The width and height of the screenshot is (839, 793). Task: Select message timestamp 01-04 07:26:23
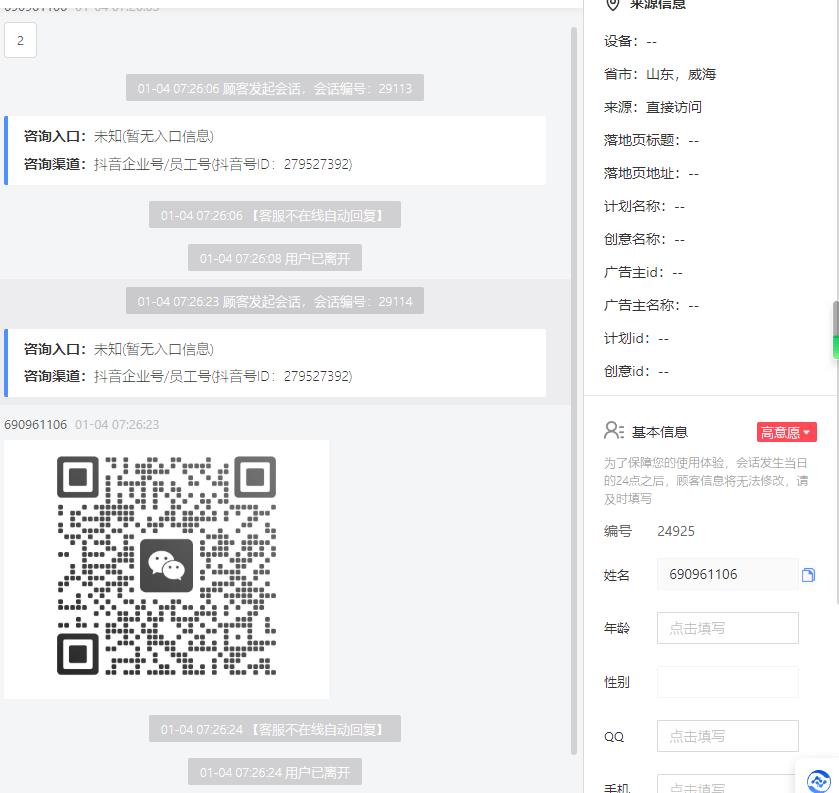pyautogui.click(x=117, y=424)
